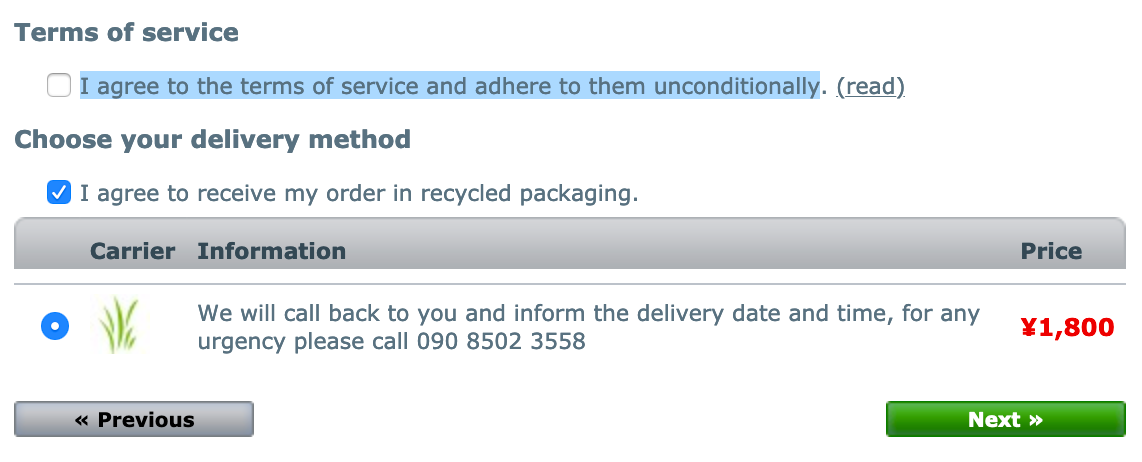Continue with the green Next button
This screenshot has width=1142, height=462.
pyautogui.click(x=1006, y=419)
